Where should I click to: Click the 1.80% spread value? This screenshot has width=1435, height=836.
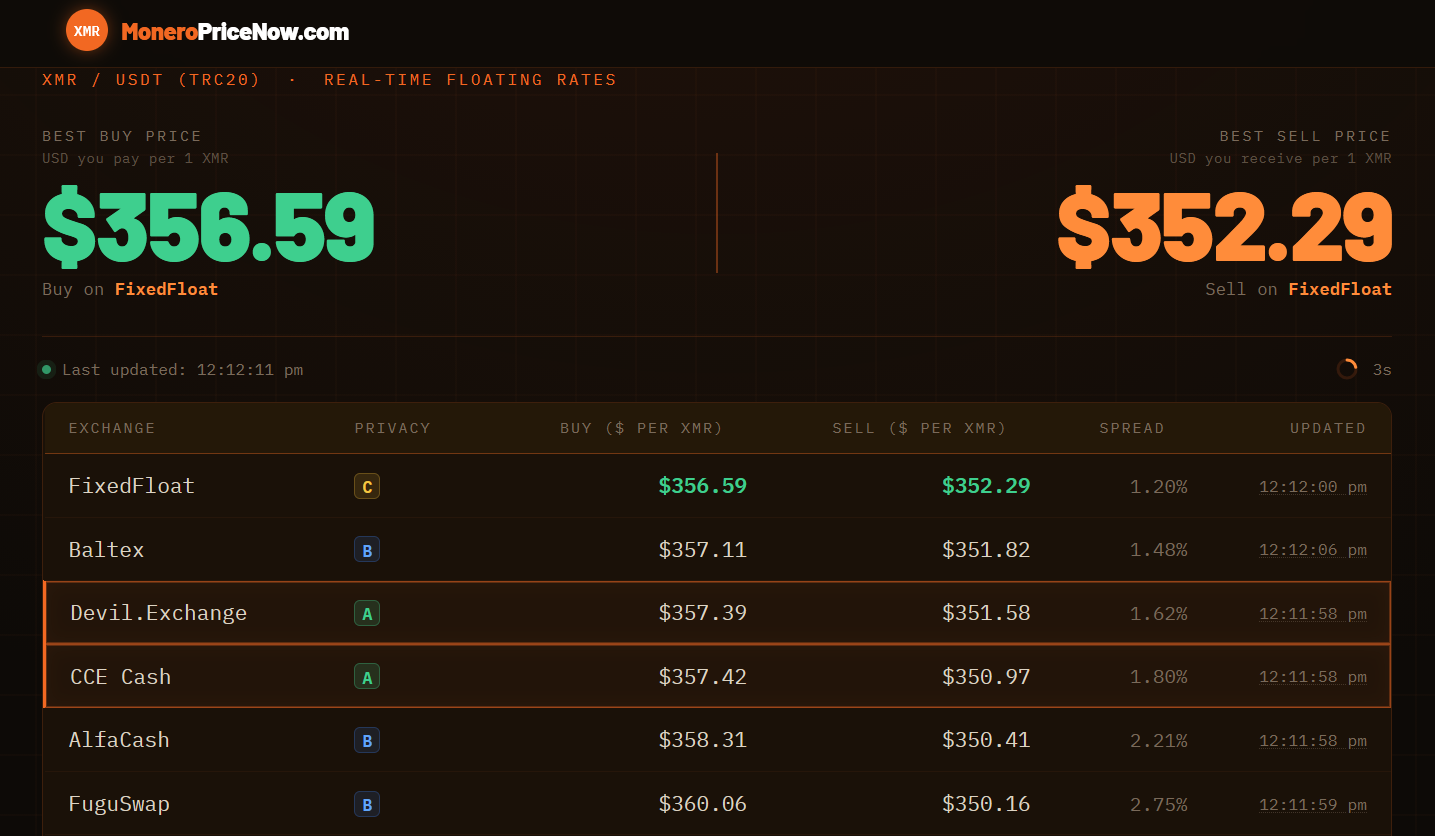coord(1159,677)
